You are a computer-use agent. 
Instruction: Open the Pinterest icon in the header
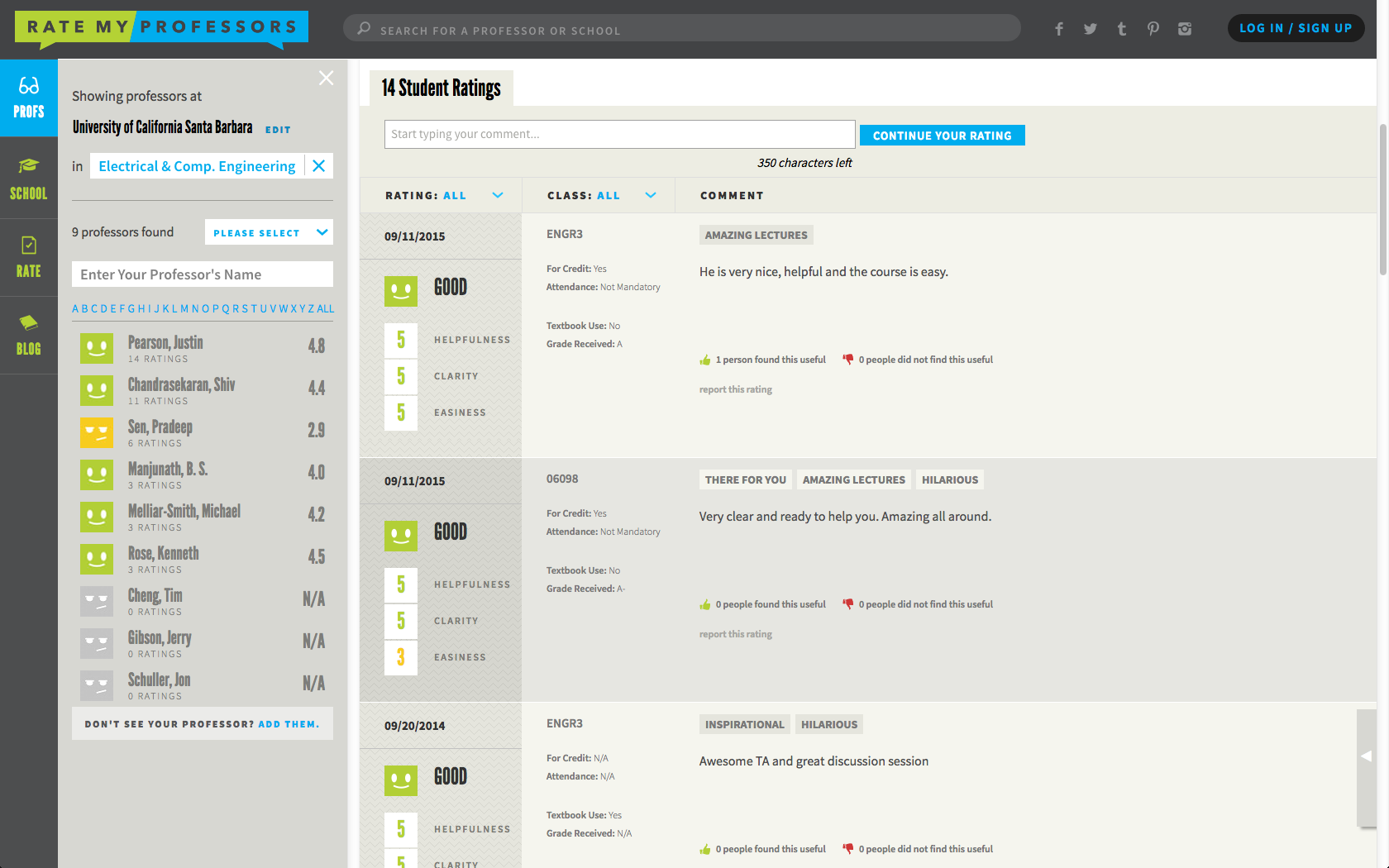1153,29
